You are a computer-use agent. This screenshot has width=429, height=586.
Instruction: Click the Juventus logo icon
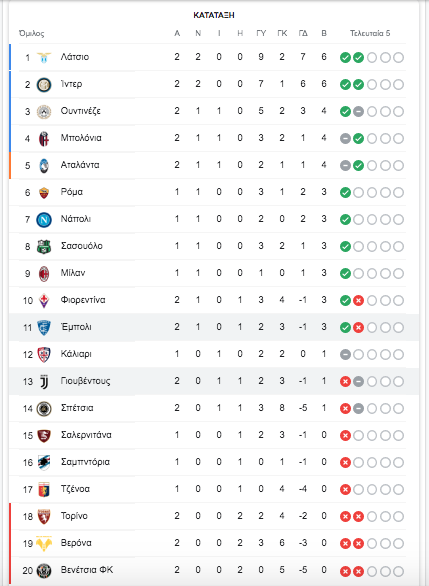click(x=44, y=382)
